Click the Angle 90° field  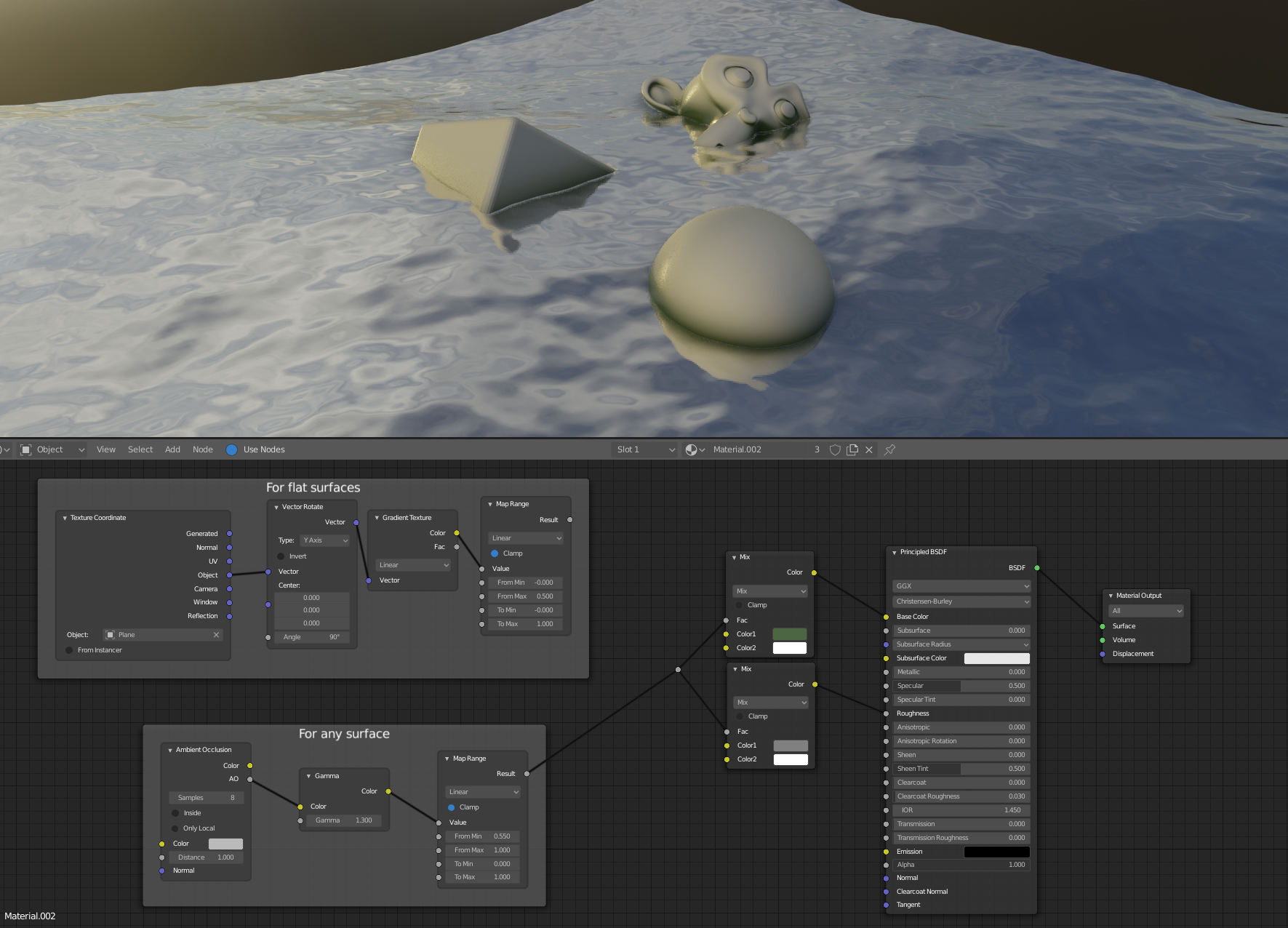point(312,637)
